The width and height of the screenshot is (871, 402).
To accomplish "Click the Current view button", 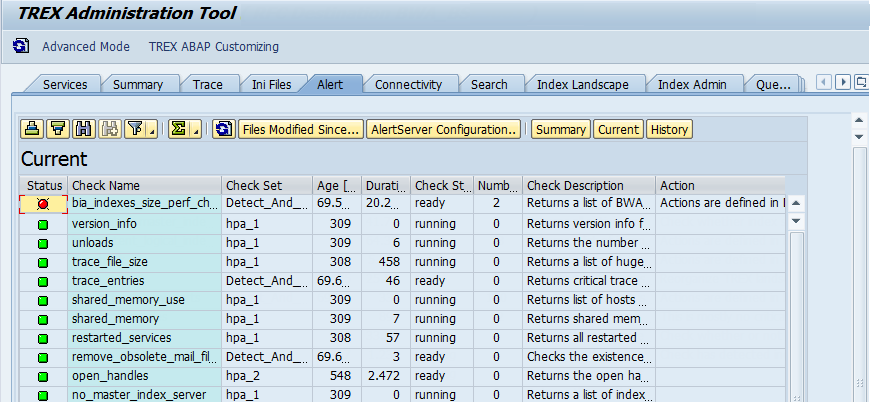I will (618, 129).
